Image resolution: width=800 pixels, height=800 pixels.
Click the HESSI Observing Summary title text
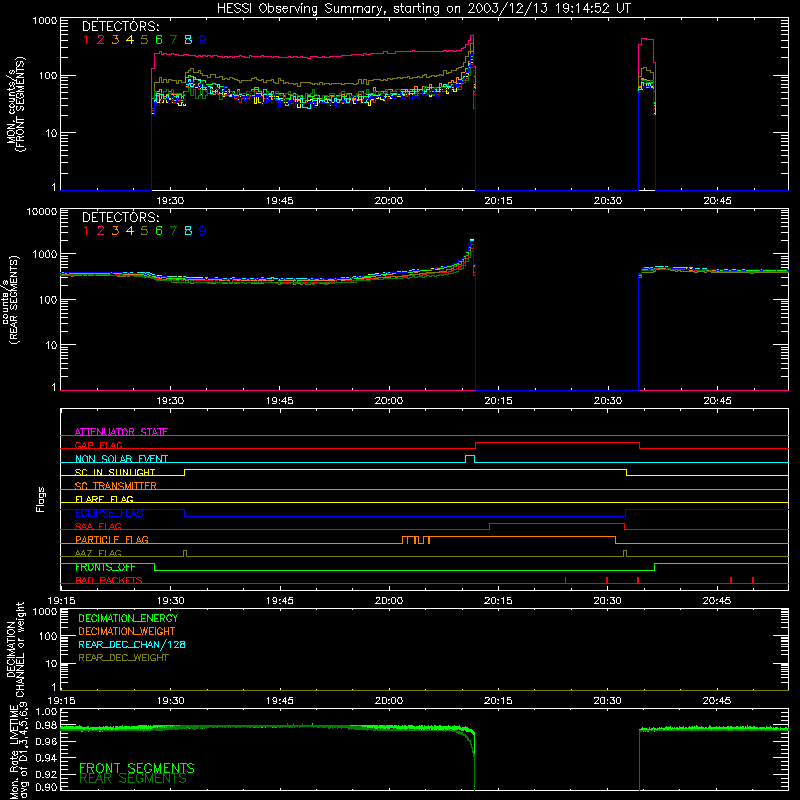coord(424,9)
